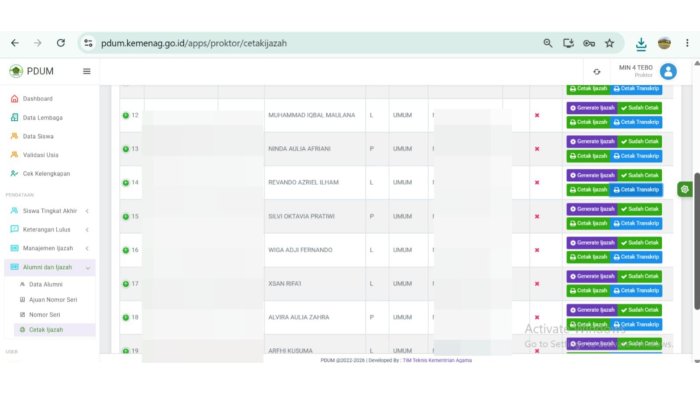Click the refresh sync icon near MIN 4 TEBO
Screen dimensions: 700x394
[597, 71]
